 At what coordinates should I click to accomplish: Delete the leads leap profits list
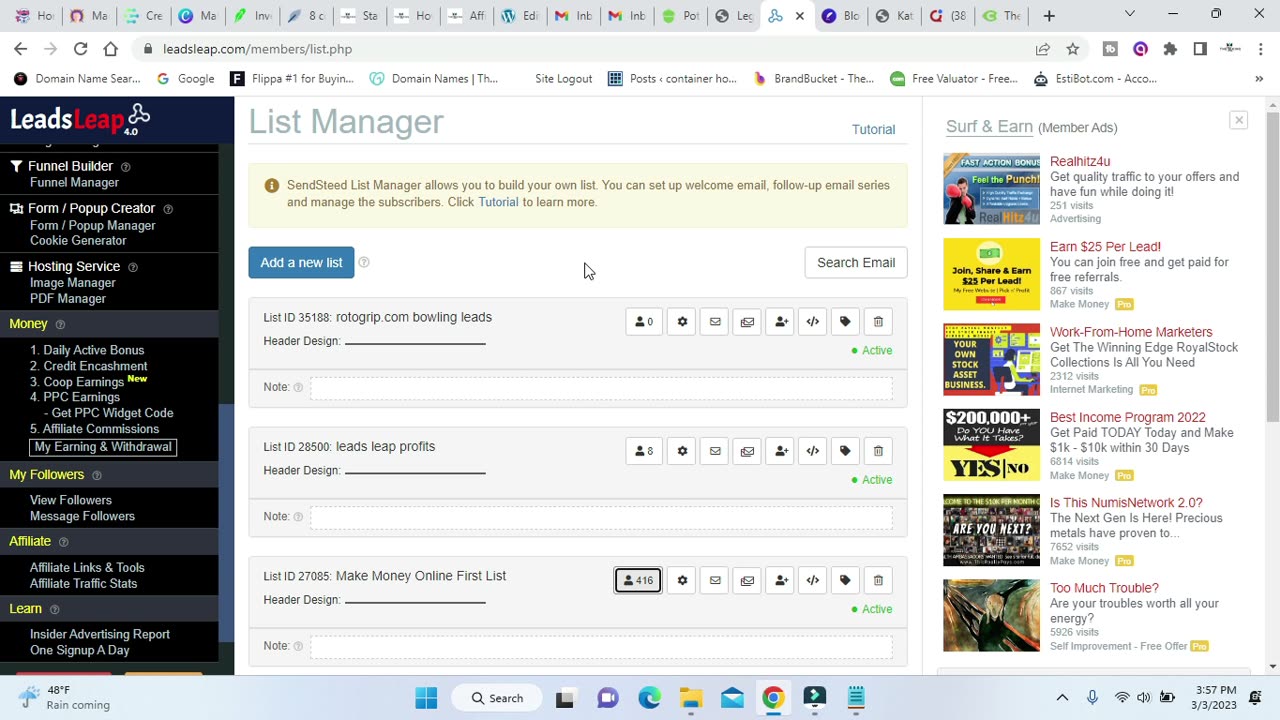click(x=878, y=451)
